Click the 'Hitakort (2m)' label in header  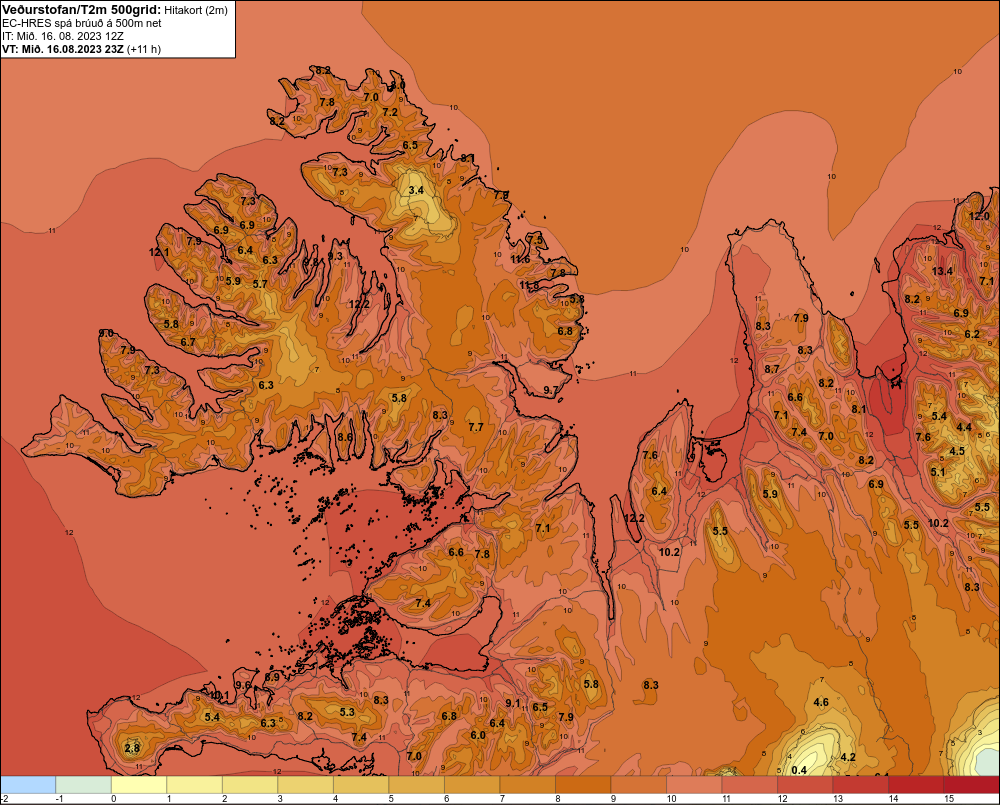pyautogui.click(x=195, y=10)
